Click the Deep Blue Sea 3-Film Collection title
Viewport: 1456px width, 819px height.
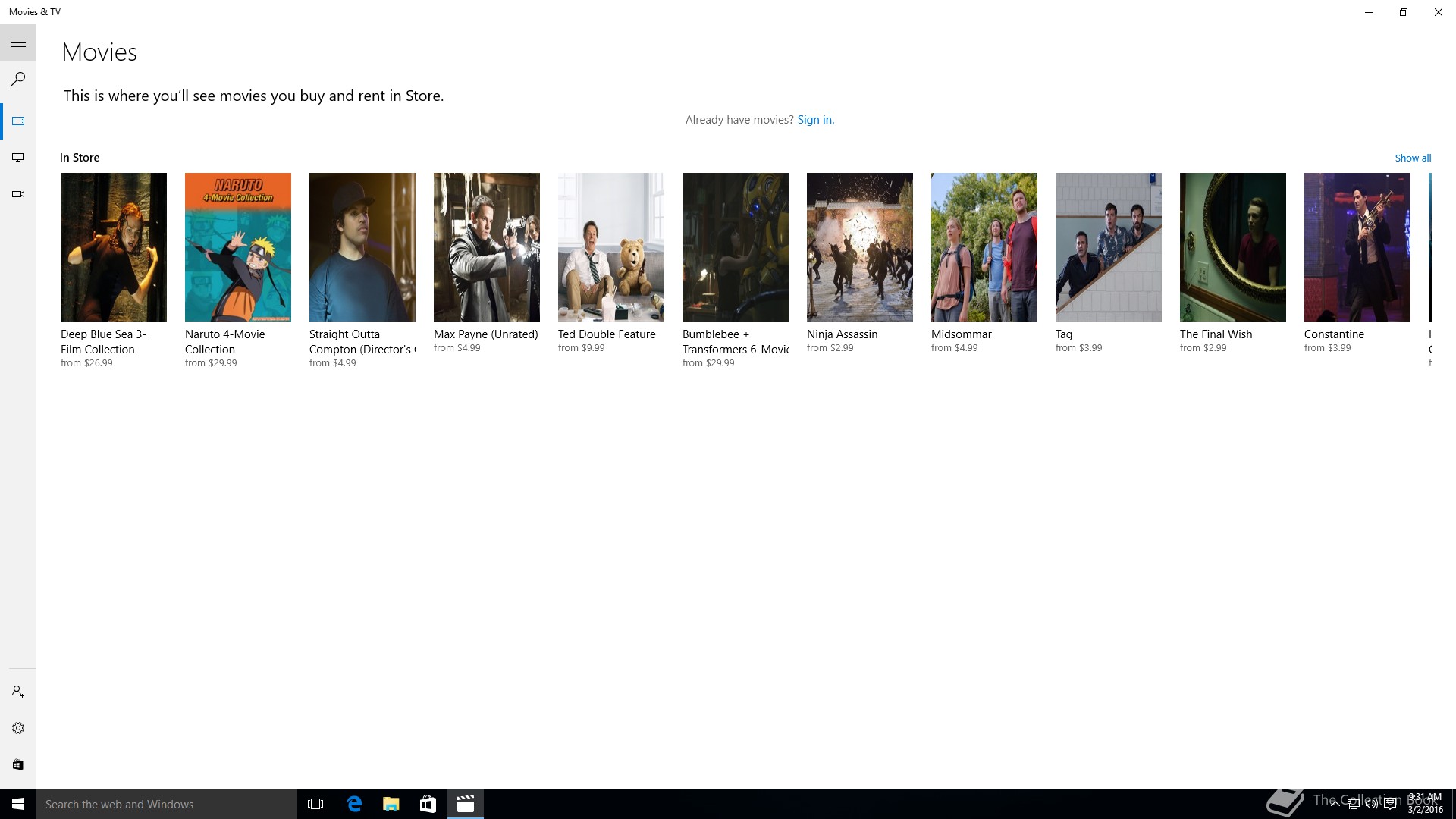(104, 342)
